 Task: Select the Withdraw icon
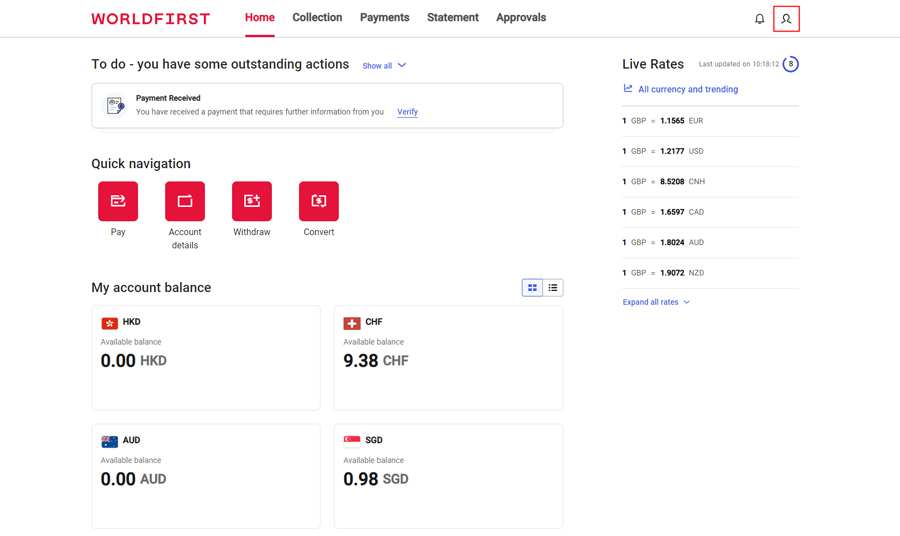(x=252, y=201)
